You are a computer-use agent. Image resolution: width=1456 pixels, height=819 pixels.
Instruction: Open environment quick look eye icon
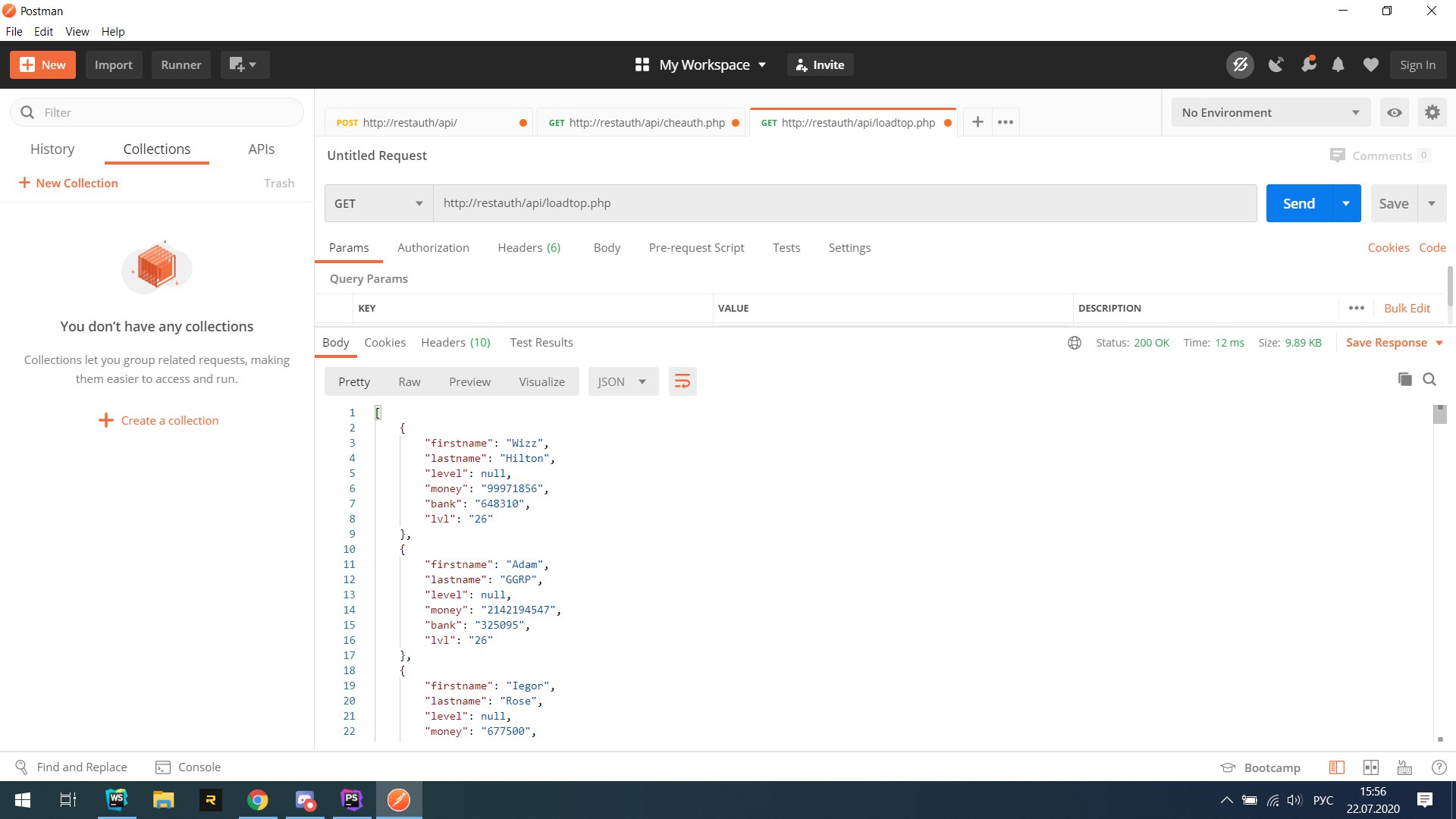pyautogui.click(x=1395, y=112)
